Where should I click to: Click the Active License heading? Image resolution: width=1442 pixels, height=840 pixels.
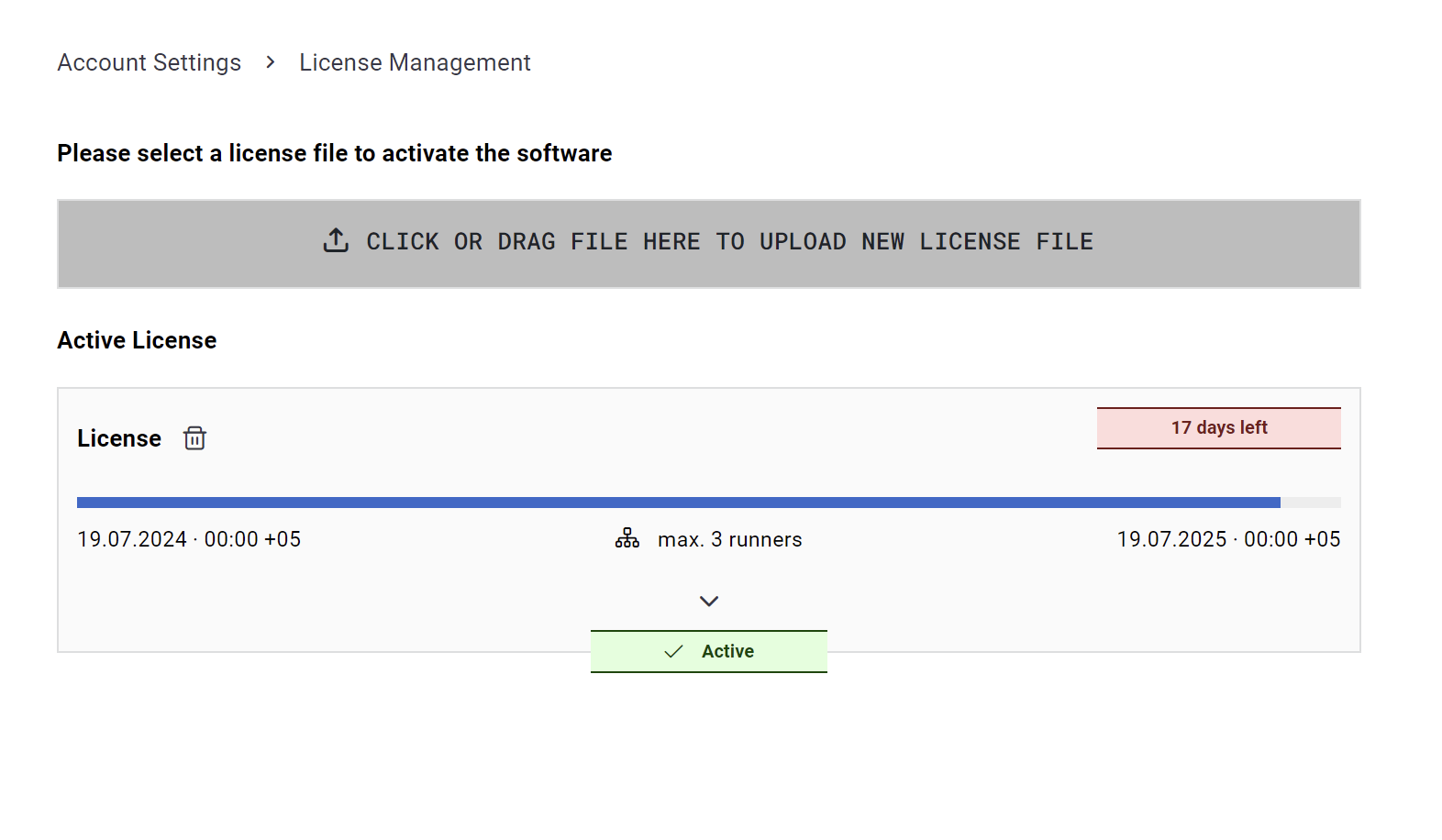click(137, 340)
